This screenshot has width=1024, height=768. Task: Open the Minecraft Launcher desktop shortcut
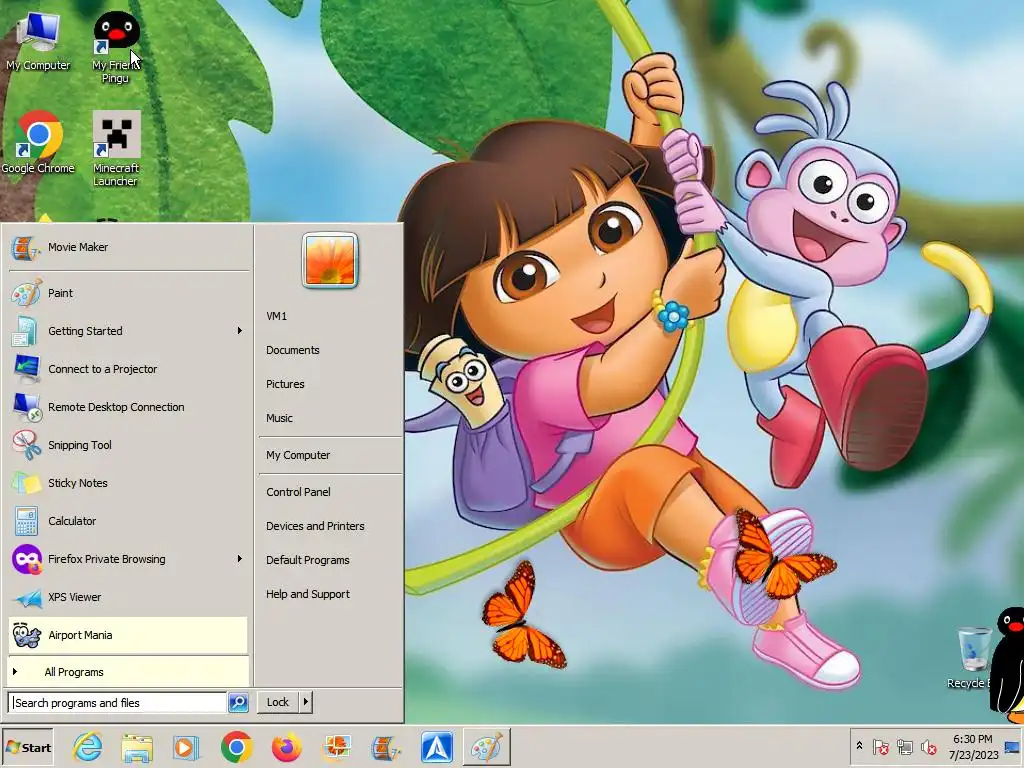[116, 149]
